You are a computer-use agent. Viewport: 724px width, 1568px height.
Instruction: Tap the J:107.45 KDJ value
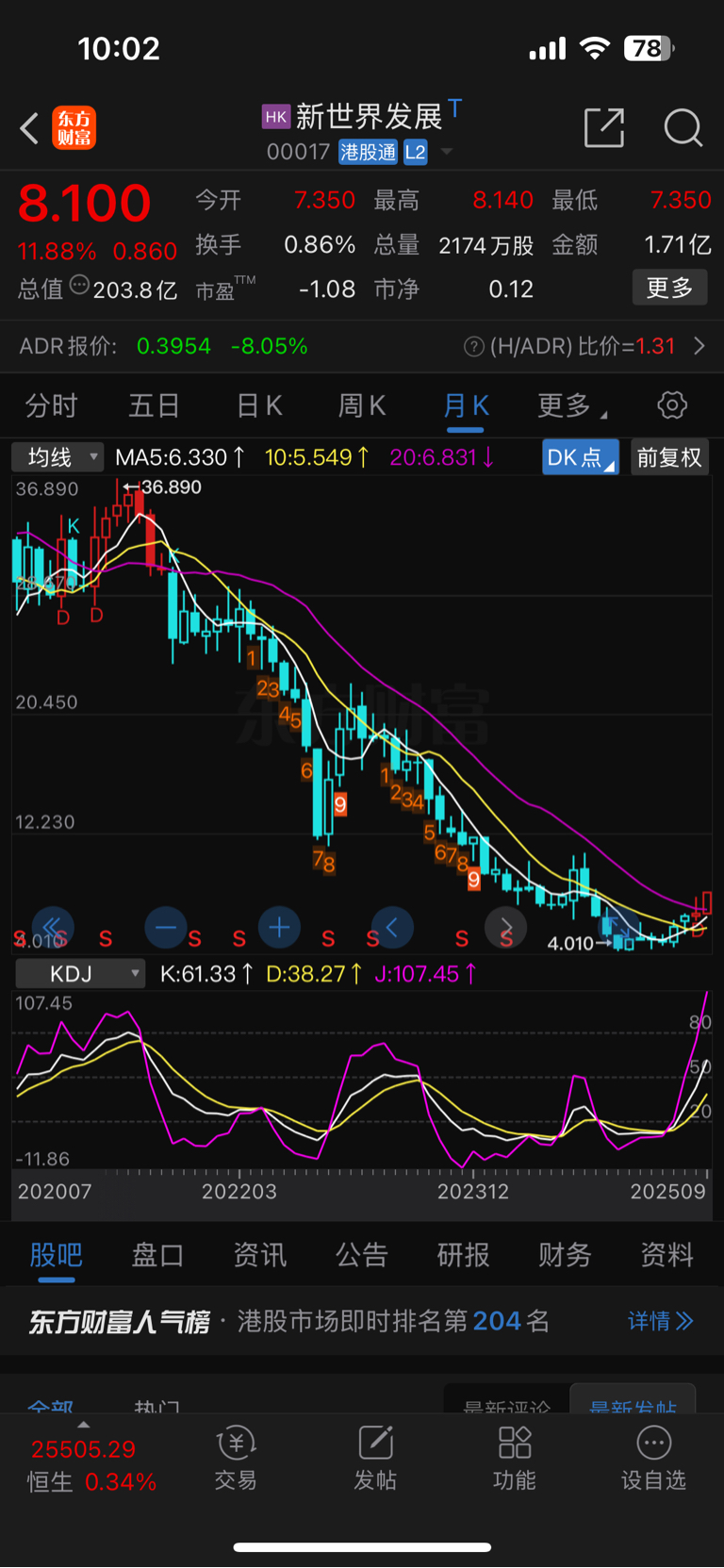425,973
